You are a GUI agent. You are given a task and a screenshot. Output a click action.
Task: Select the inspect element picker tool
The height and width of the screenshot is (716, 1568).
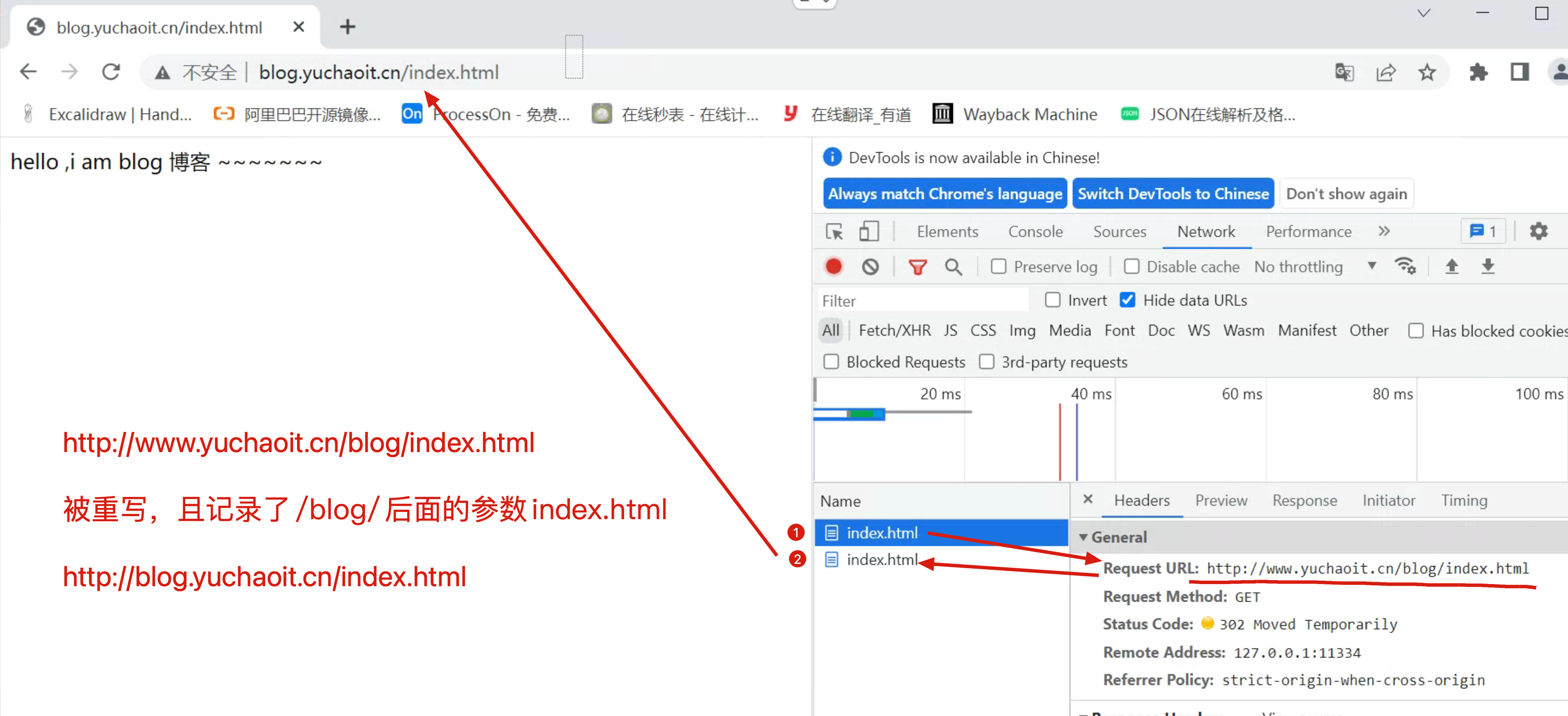[x=834, y=232]
